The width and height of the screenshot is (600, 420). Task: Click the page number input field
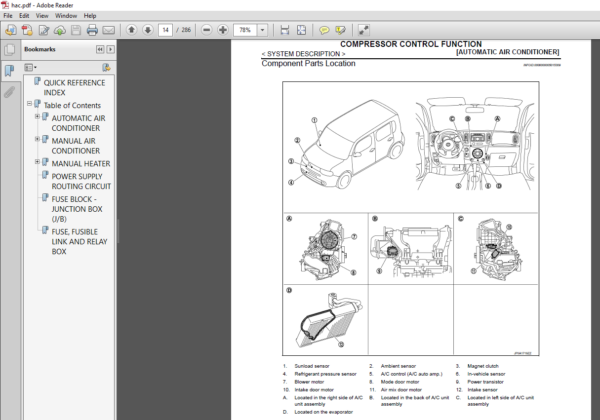coord(165,30)
